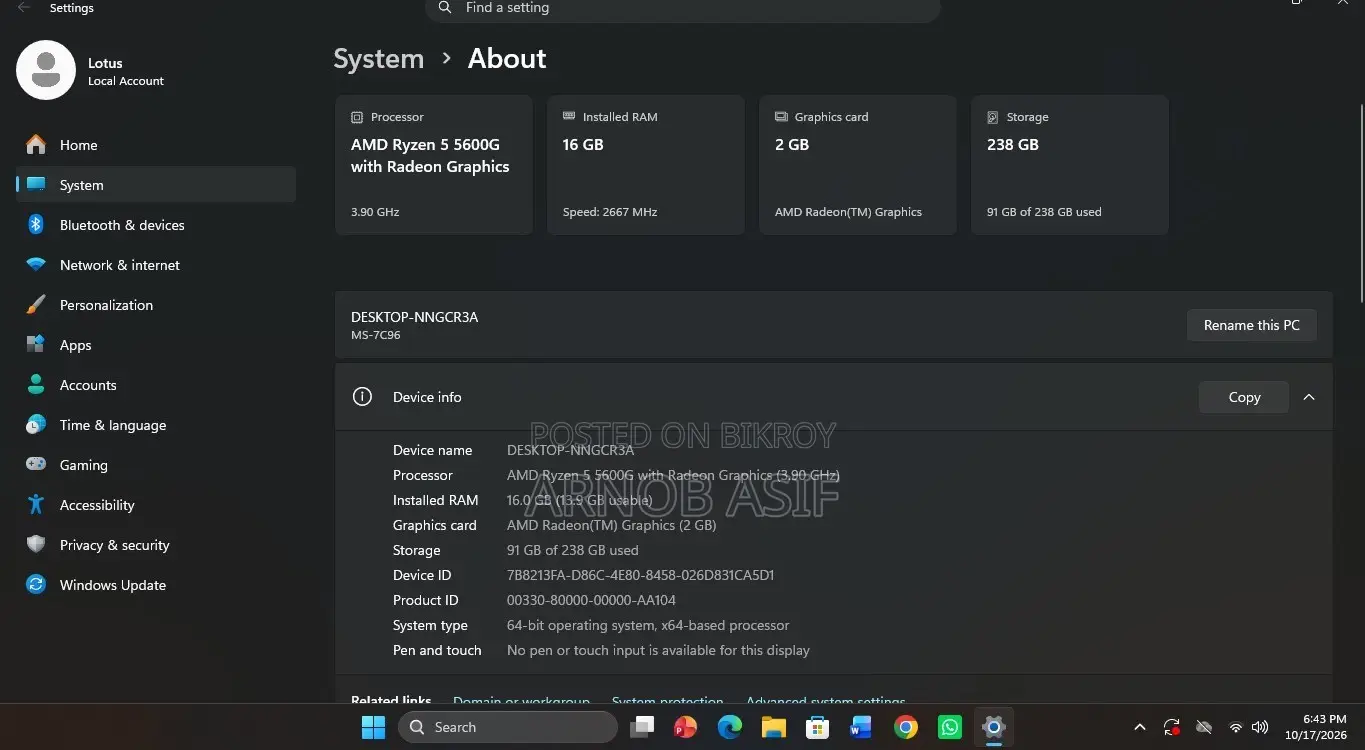Open Microsoft Edge from the taskbar
The width and height of the screenshot is (1365, 750).
coord(730,727)
